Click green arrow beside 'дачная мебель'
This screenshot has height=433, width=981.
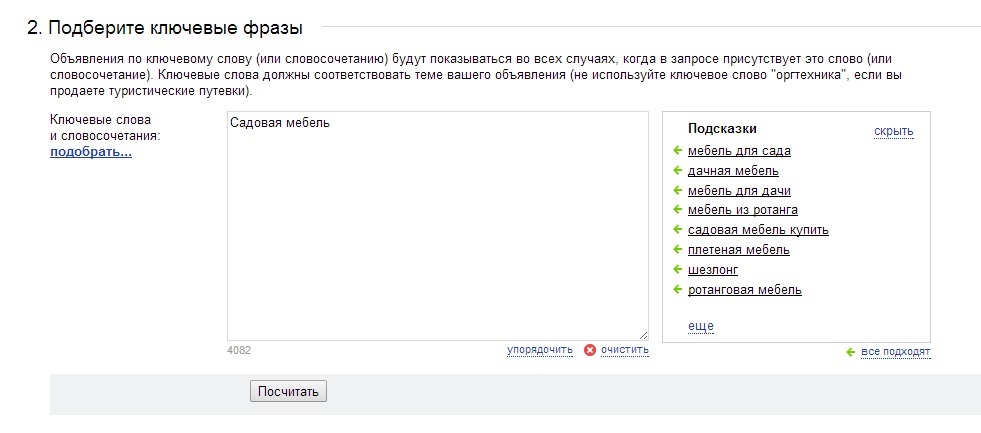tap(677, 170)
